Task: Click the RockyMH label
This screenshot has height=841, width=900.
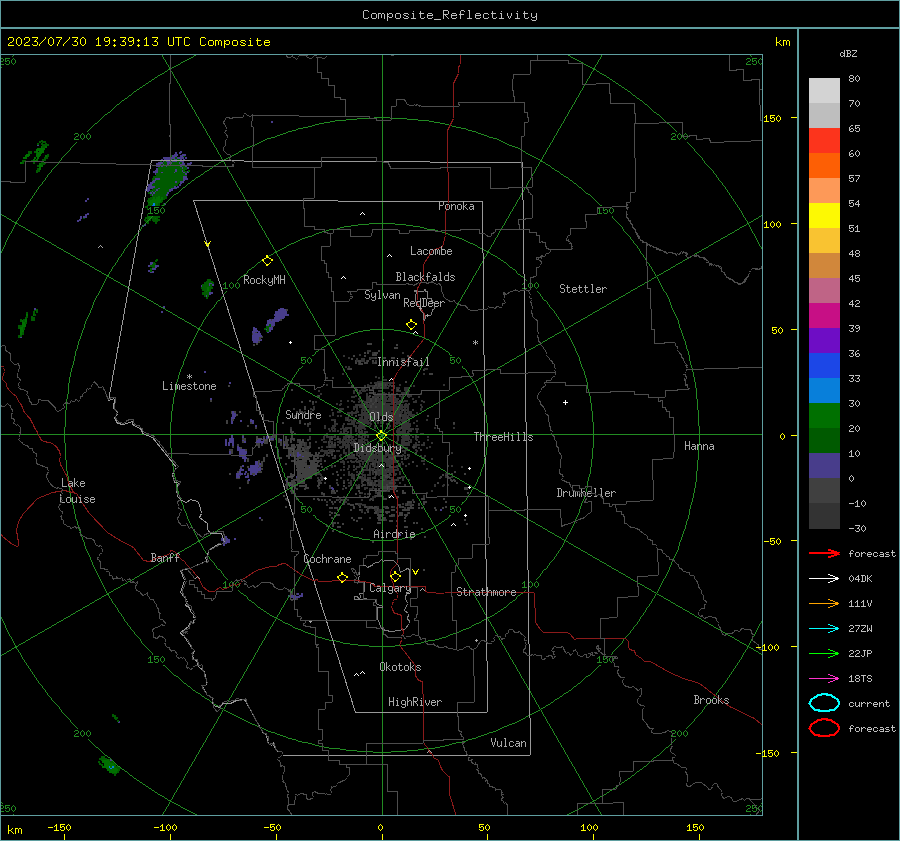Action: click(x=264, y=280)
